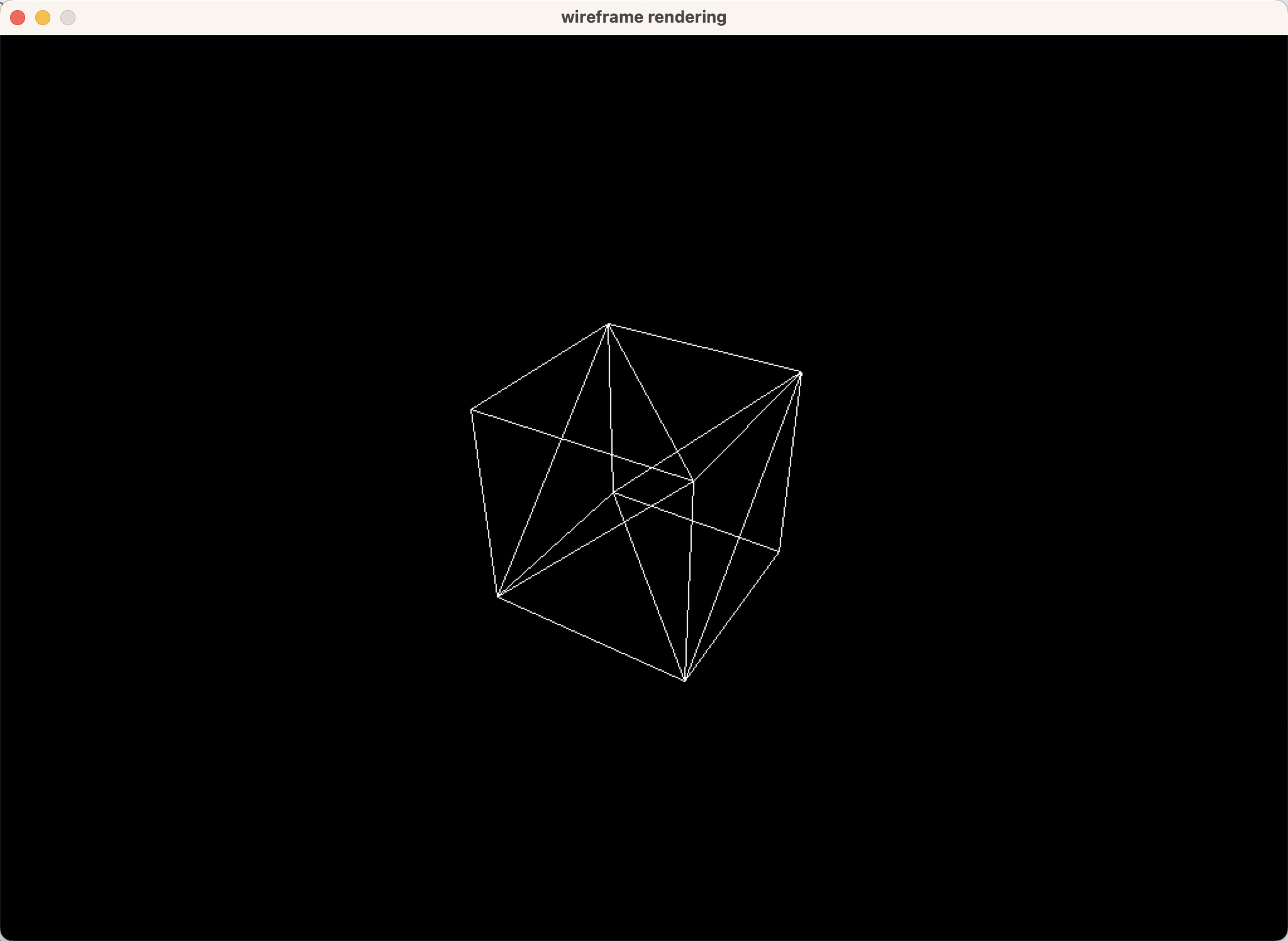Select the topmost vertex of the cube
Viewport: 1288px width, 941px height.
[608, 325]
